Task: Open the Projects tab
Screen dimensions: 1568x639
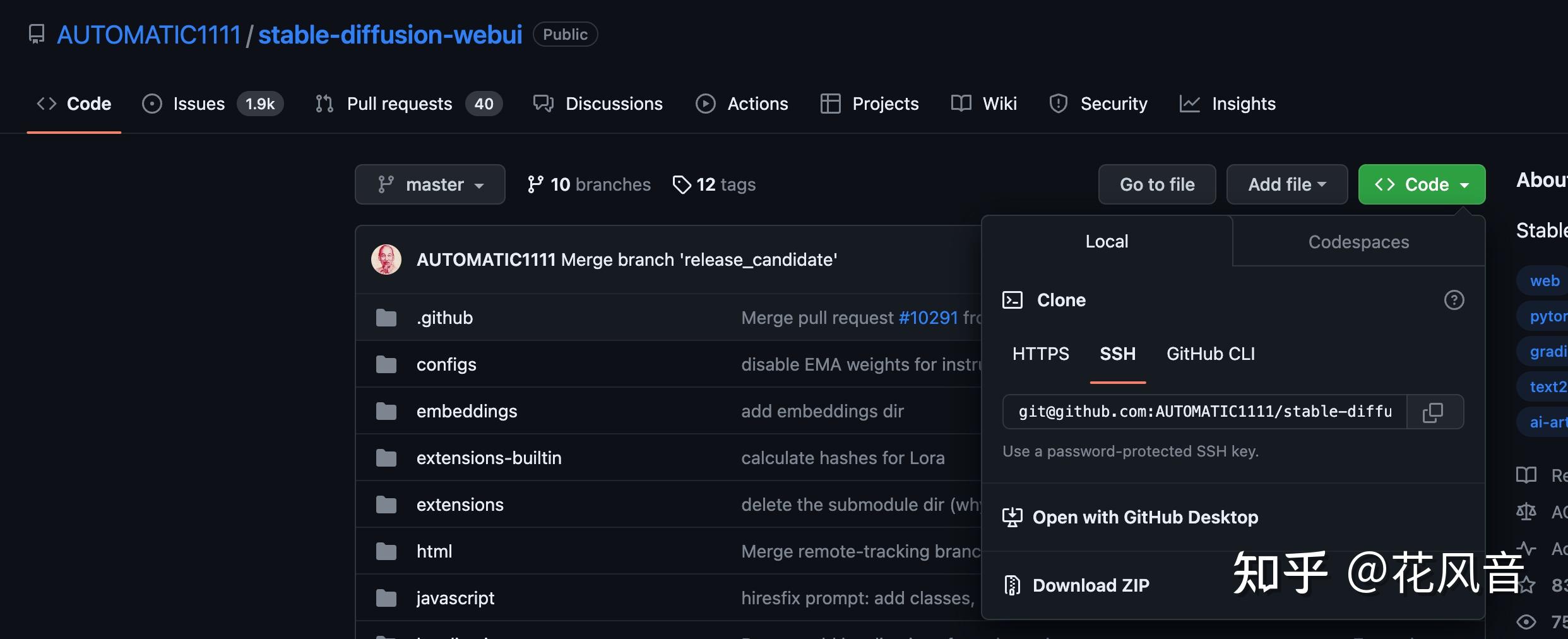Action: pyautogui.click(x=869, y=104)
